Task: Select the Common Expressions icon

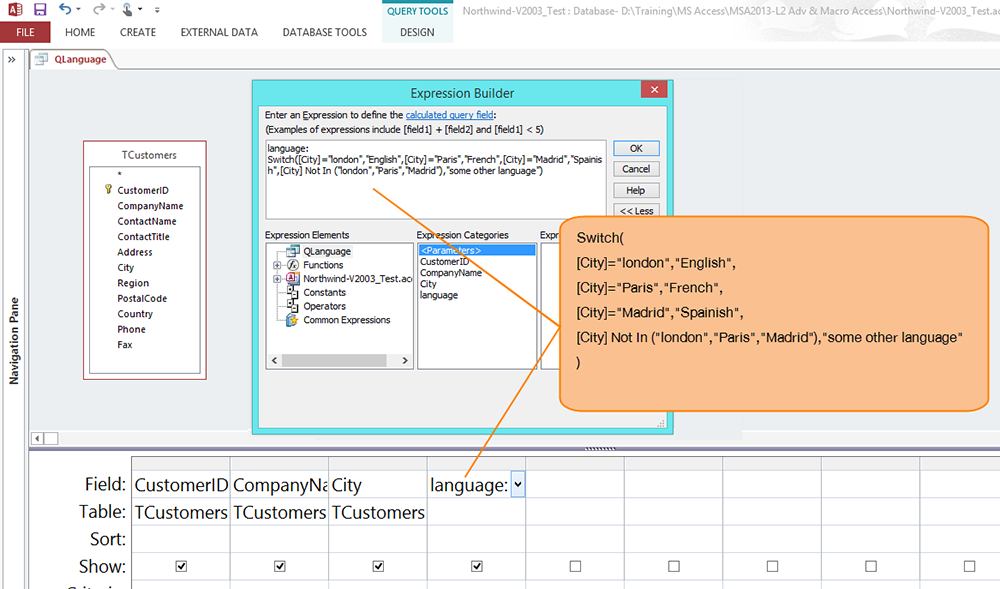Action: pyautogui.click(x=293, y=320)
